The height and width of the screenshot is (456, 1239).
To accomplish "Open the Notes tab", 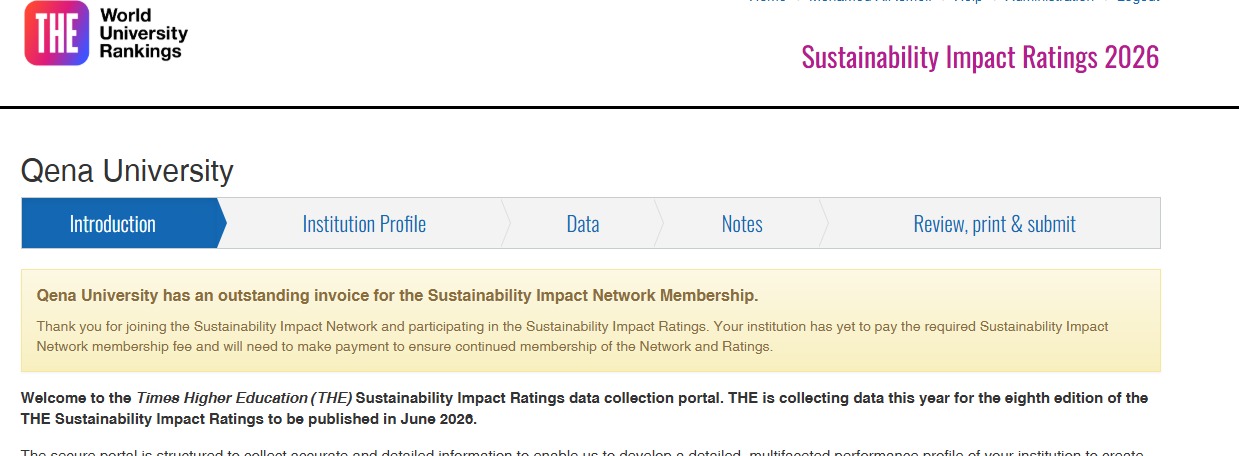I will [742, 223].
